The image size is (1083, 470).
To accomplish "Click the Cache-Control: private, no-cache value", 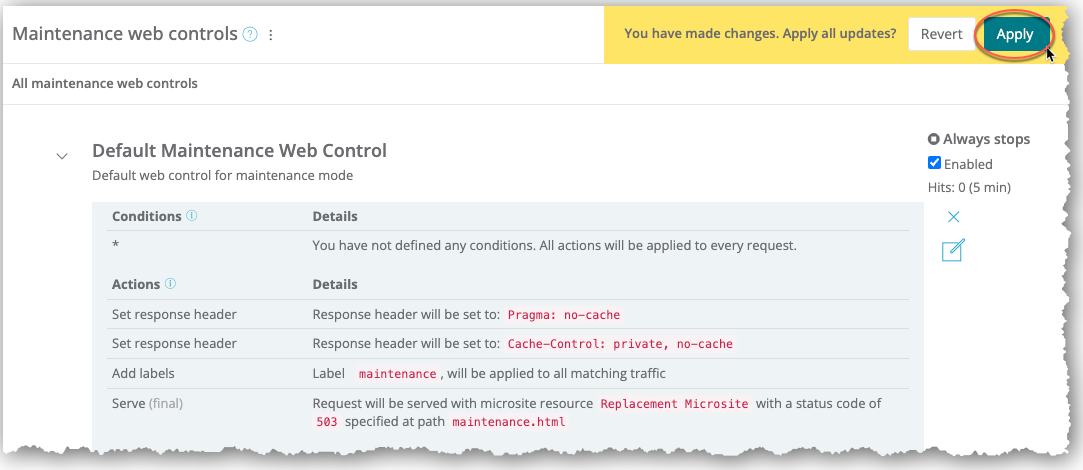I will point(620,344).
